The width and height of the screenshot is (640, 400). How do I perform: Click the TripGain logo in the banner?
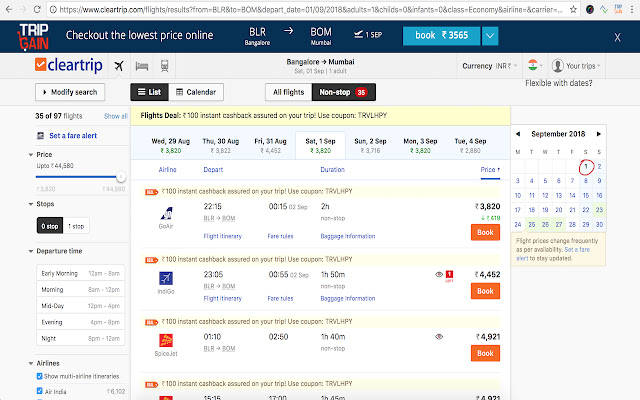(33, 37)
